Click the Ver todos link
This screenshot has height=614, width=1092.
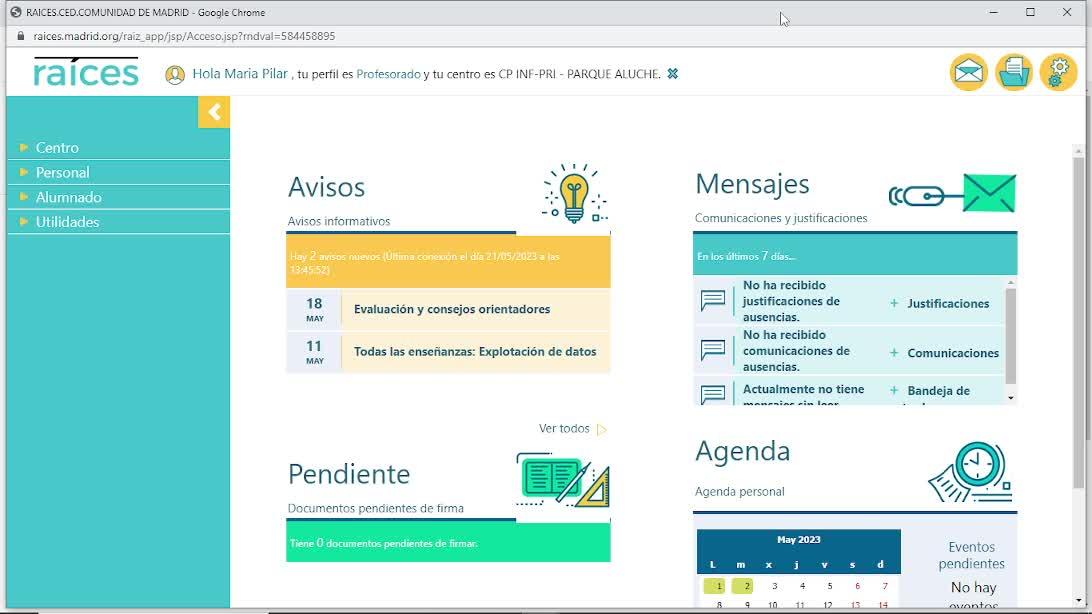coord(564,429)
